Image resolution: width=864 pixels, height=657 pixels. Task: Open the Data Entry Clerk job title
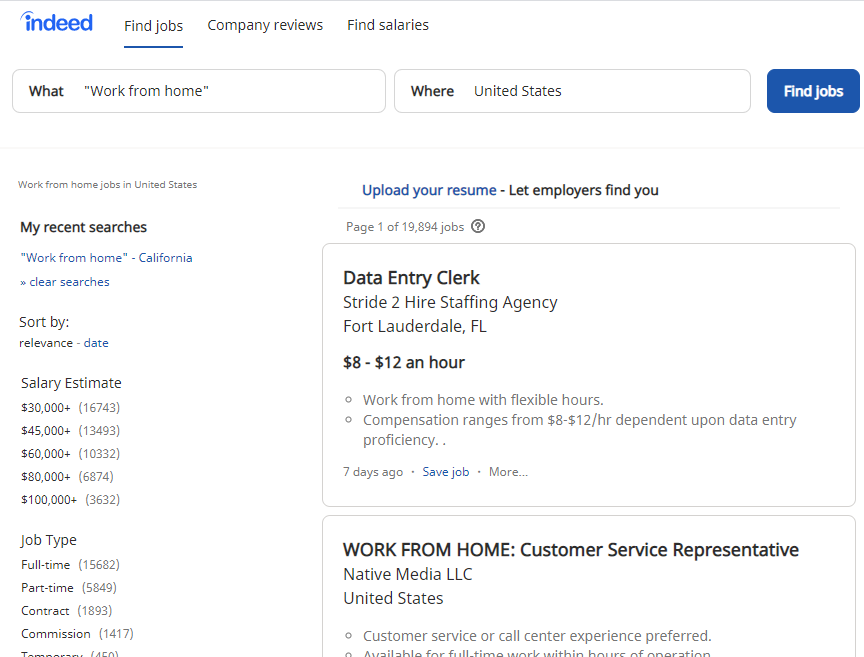(411, 278)
